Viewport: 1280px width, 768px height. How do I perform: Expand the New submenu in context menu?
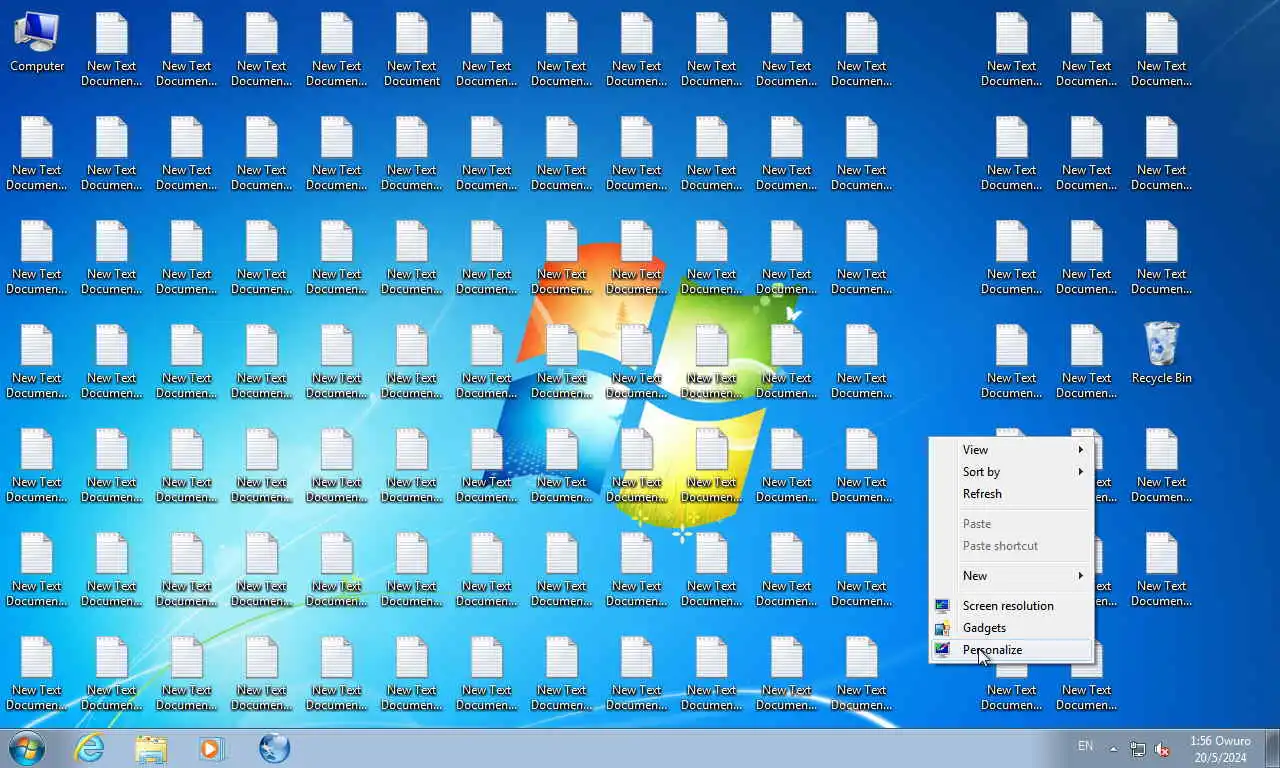pos(1011,576)
